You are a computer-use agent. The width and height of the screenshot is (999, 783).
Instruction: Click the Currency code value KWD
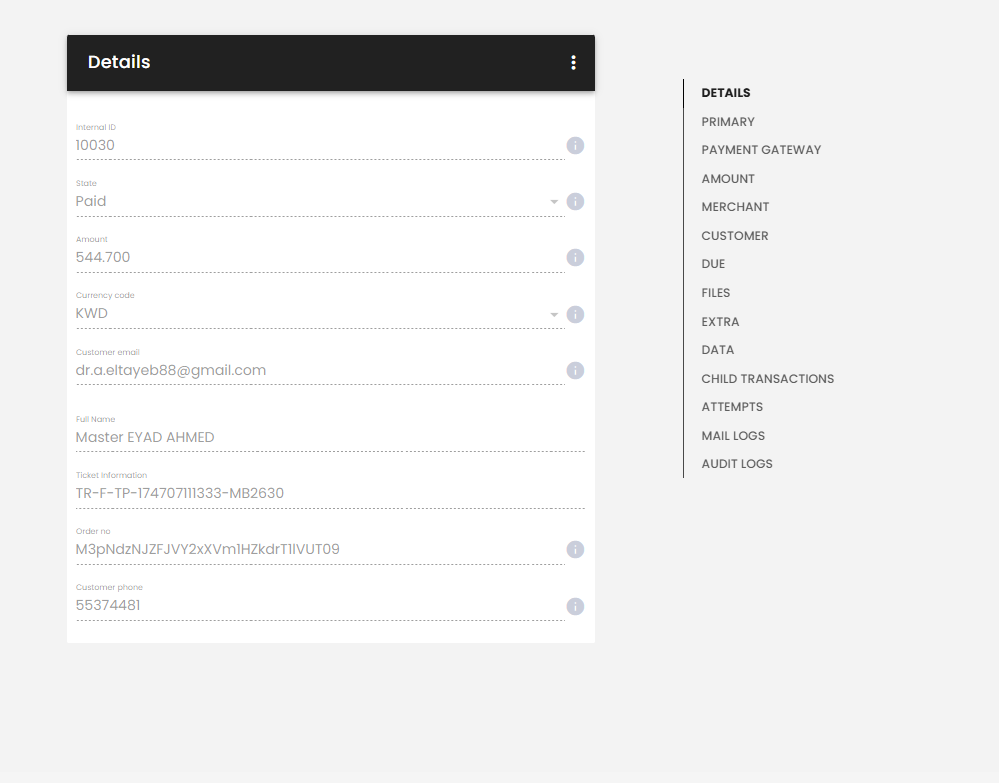(92, 313)
